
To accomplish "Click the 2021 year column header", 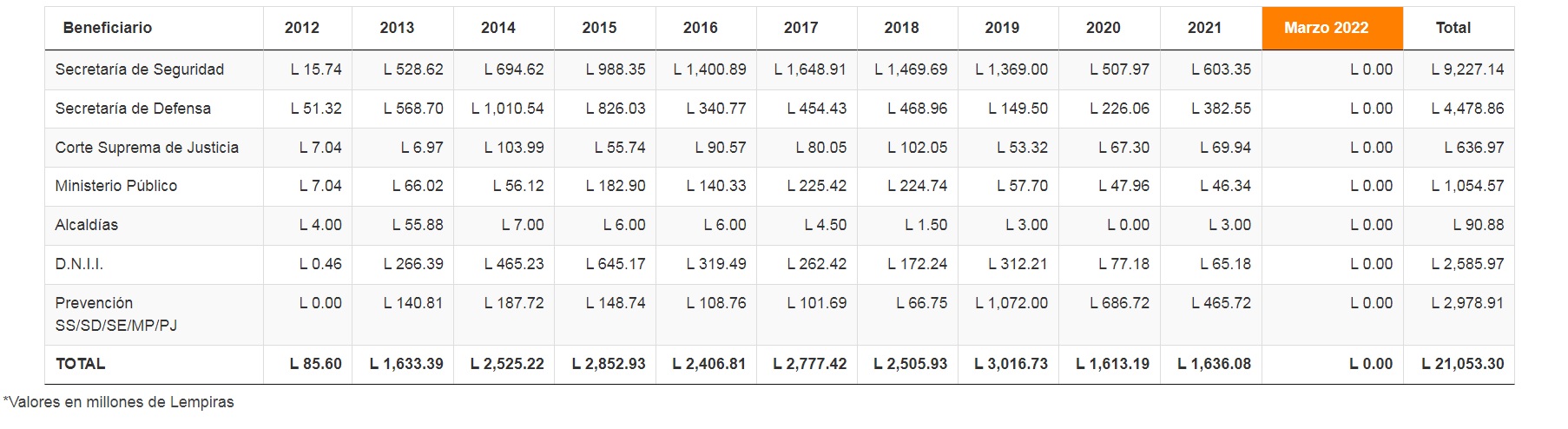I will point(1204,28).
